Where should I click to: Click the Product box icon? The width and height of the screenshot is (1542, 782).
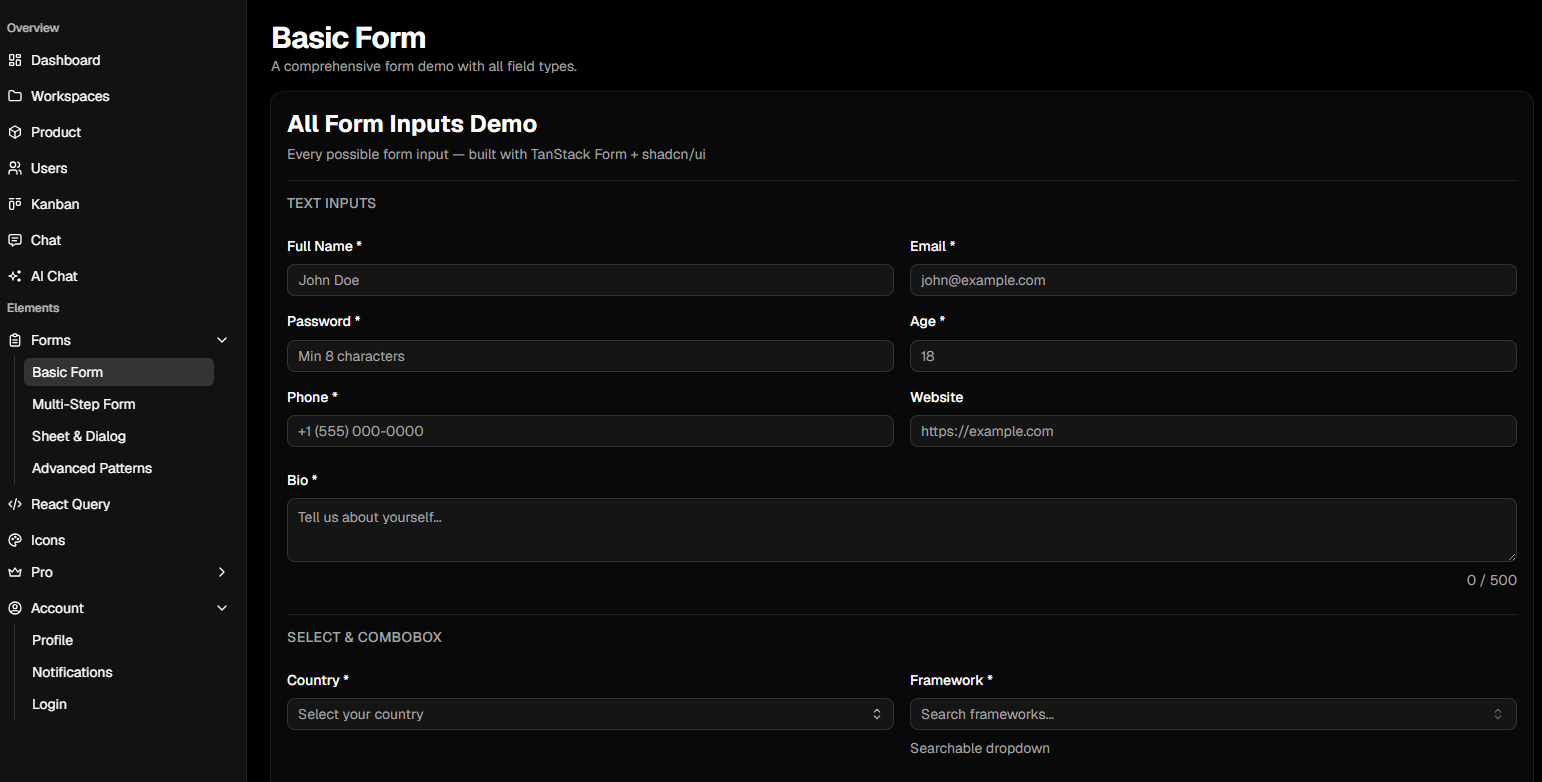click(15, 132)
